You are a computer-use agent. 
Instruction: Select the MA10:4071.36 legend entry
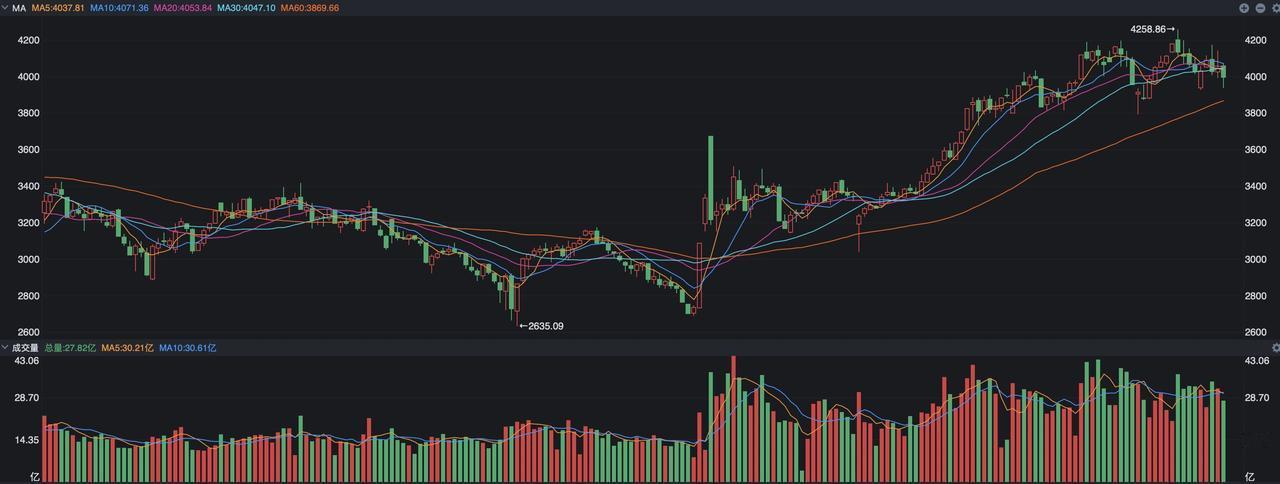[x=119, y=8]
